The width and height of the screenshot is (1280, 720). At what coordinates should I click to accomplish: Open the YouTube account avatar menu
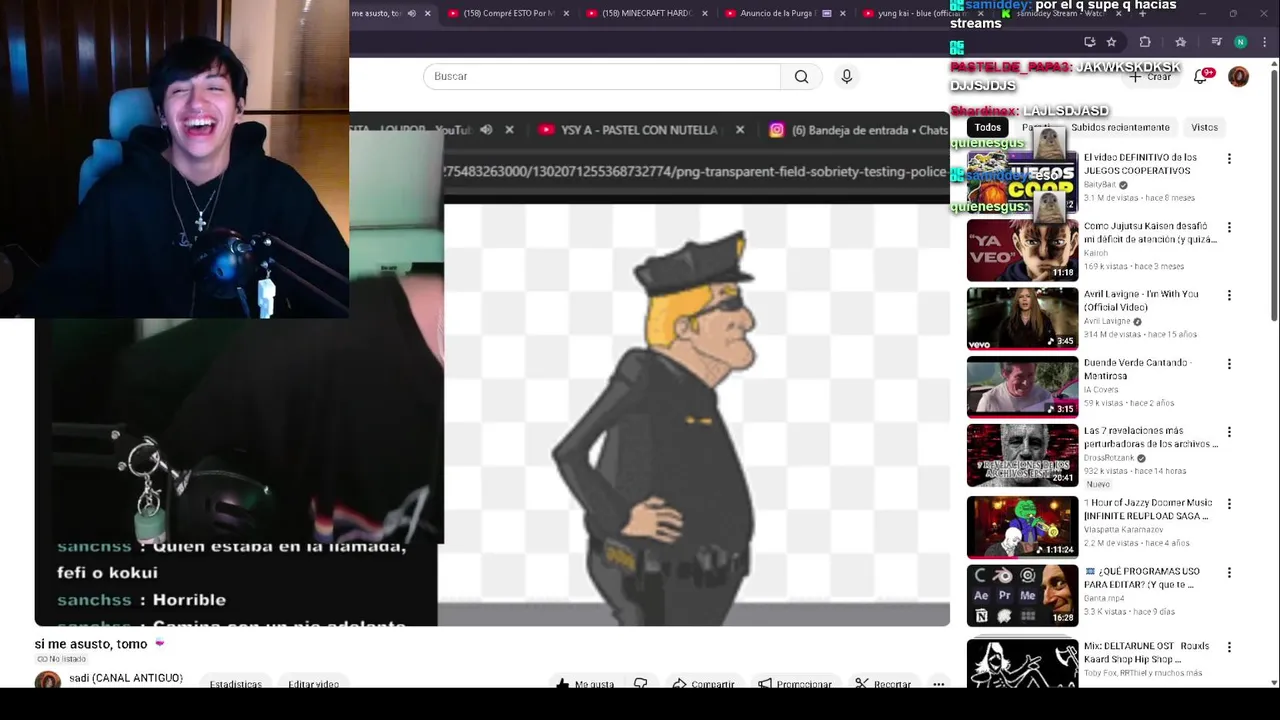click(1238, 77)
